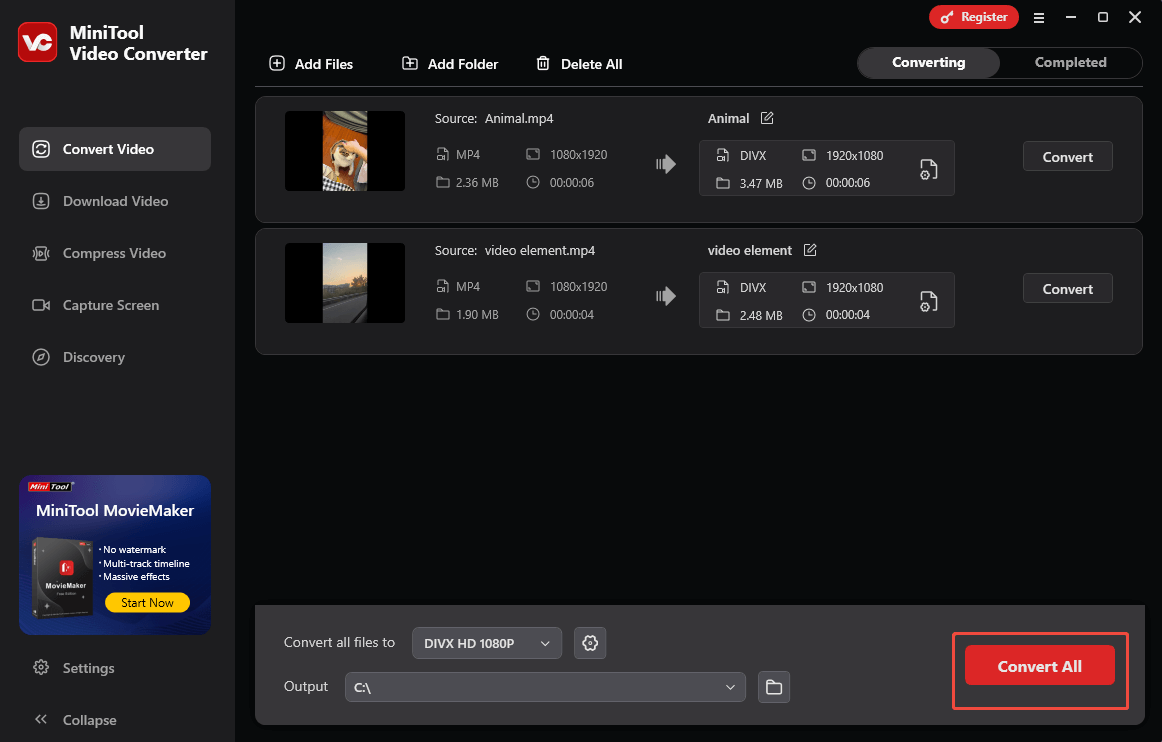This screenshot has height=742, width=1162.
Task: Rename the Animal output with the pencil icon
Action: pyautogui.click(x=767, y=118)
